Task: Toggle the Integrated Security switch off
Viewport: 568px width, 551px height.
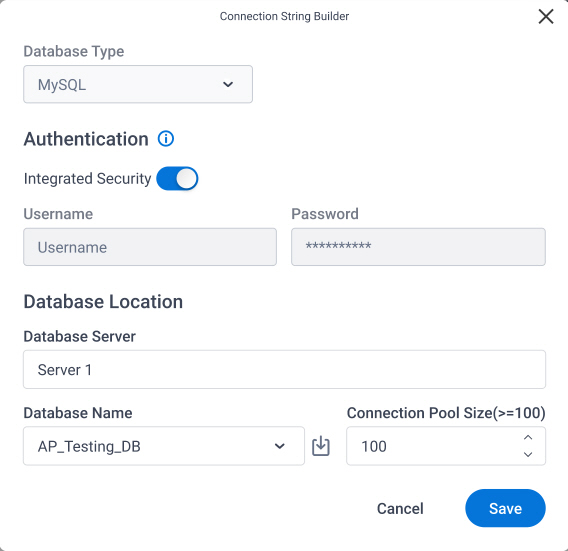Action: click(177, 179)
